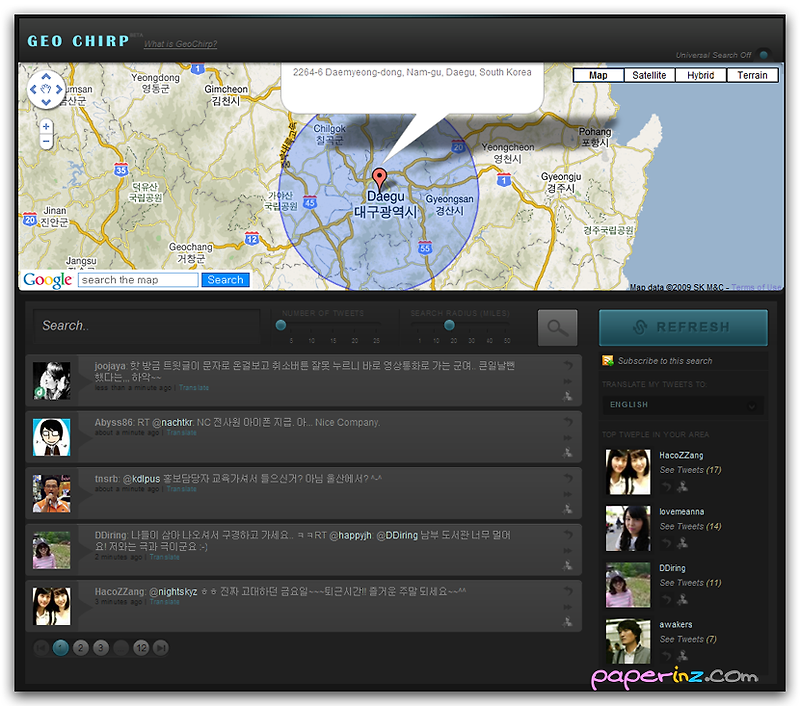
Task: Click the Refresh button
Action: (x=683, y=327)
